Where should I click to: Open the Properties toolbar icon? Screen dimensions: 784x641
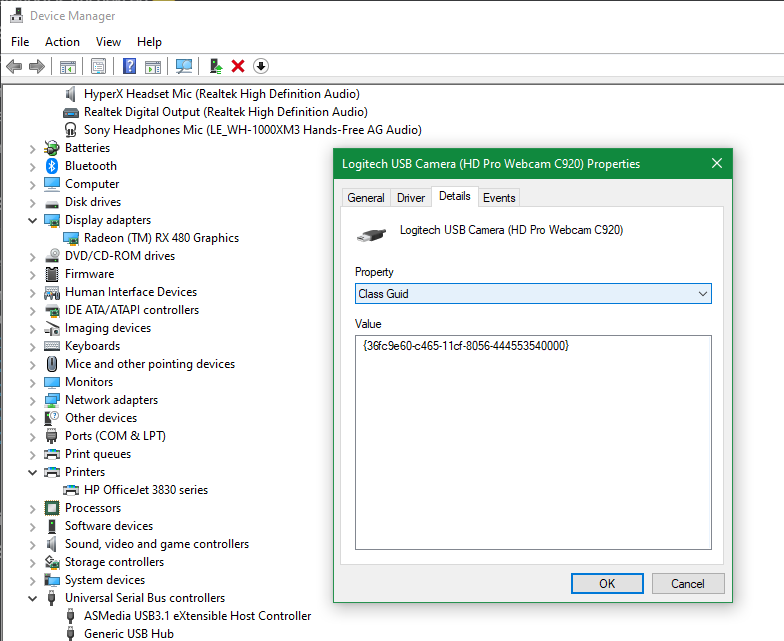[x=98, y=66]
